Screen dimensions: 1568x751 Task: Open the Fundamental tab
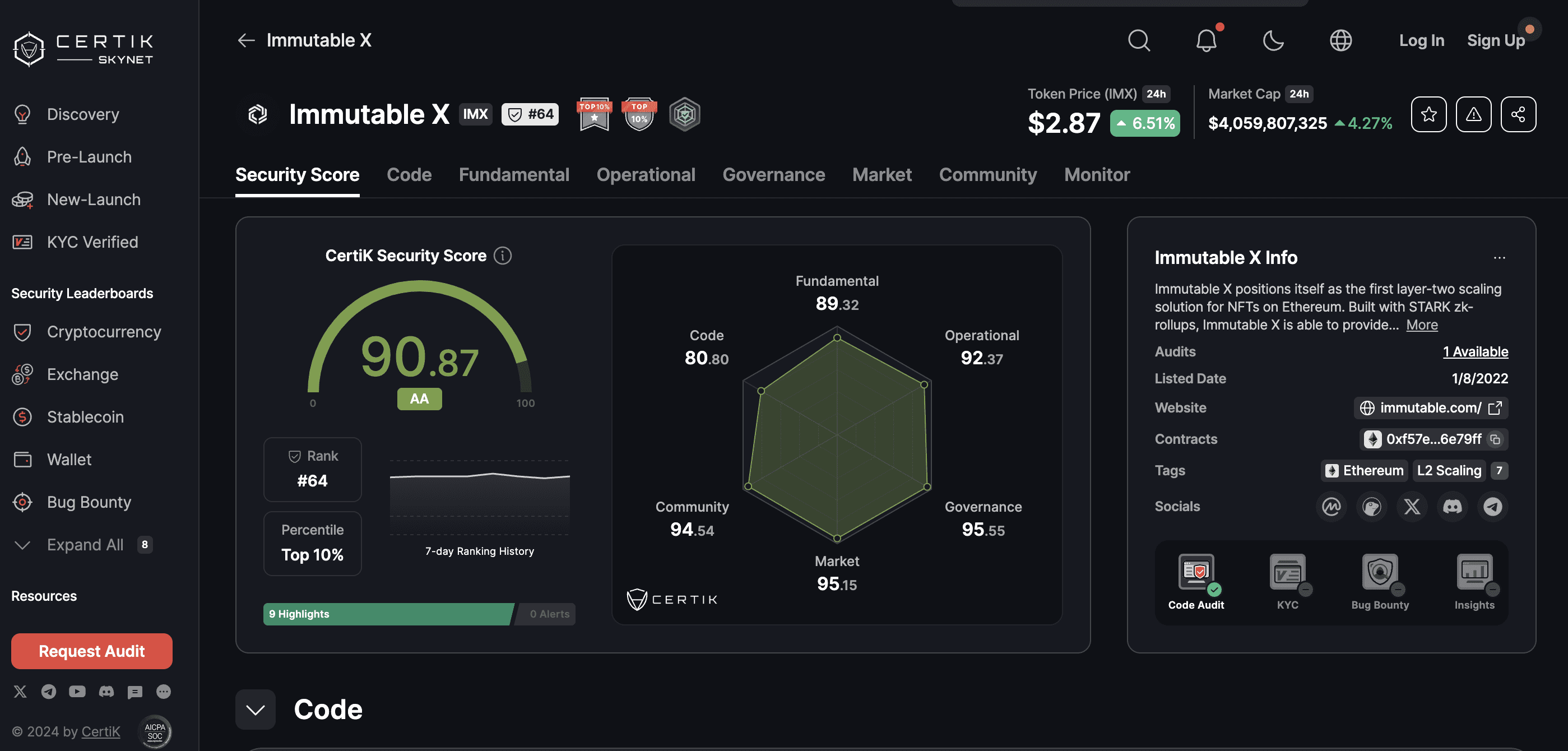coord(514,175)
